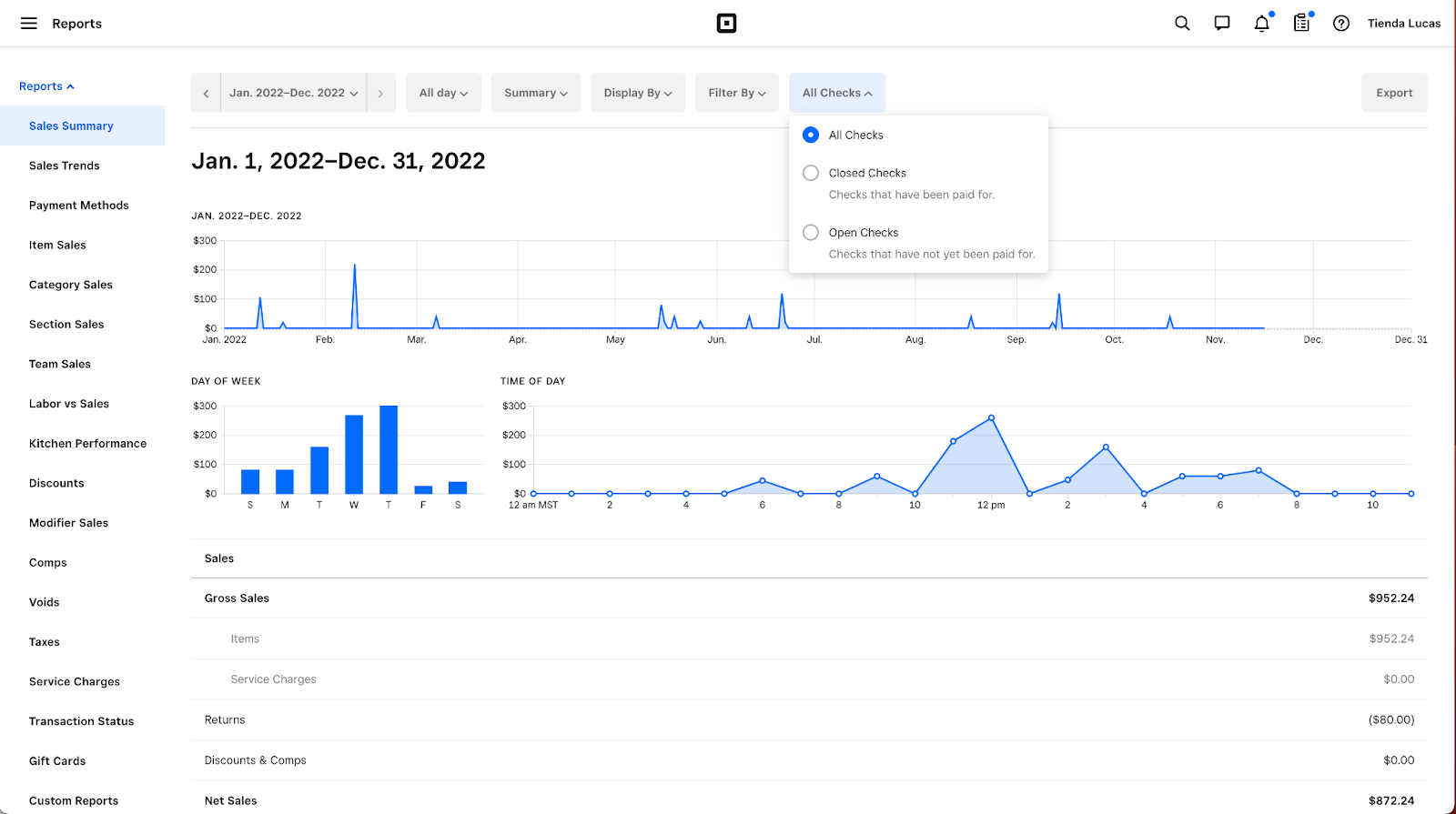Open the search magnifier icon
1456x814 pixels.
tap(1182, 24)
